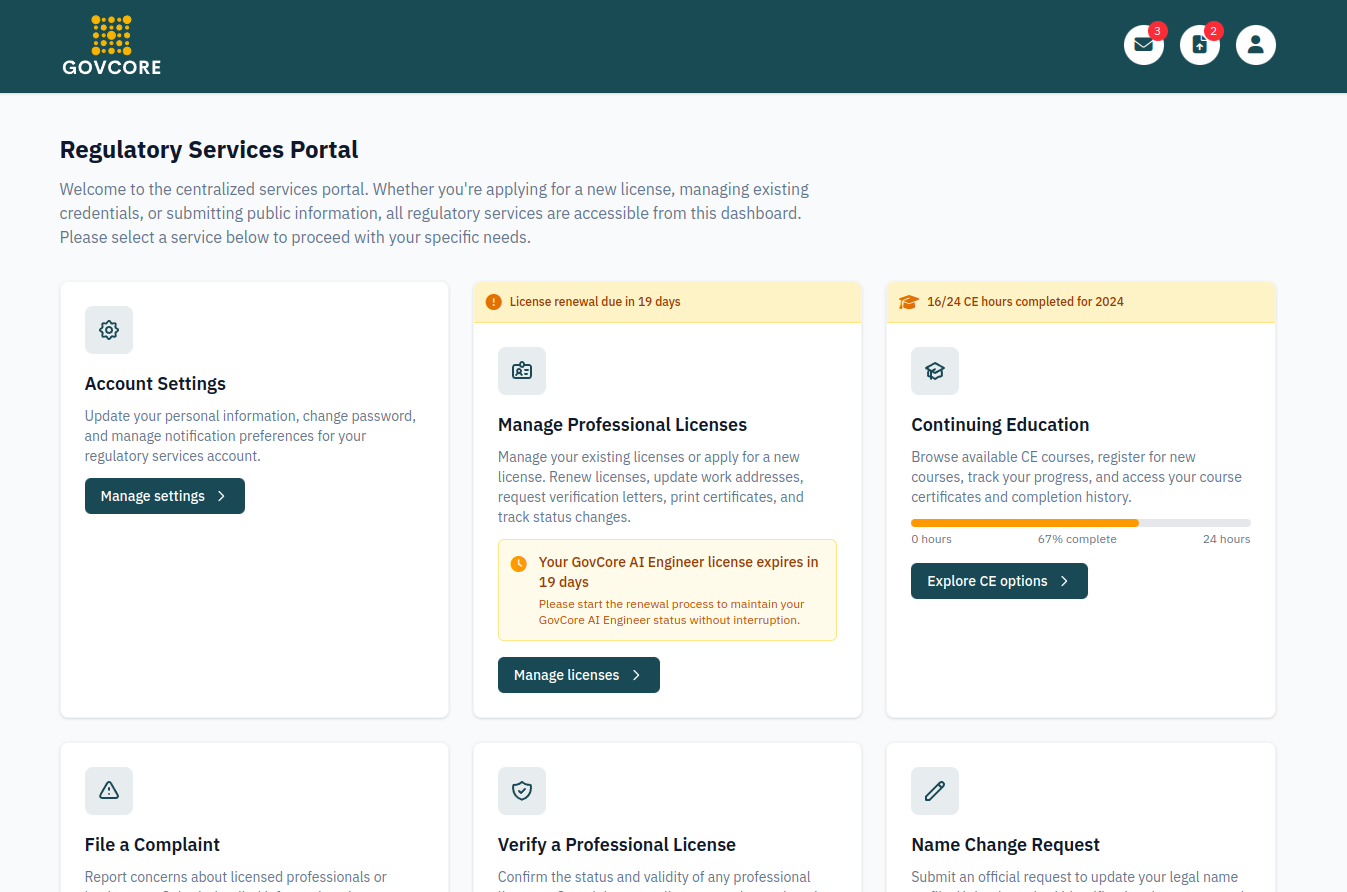
Task: Click the File a Complaint heading
Action: click(152, 845)
